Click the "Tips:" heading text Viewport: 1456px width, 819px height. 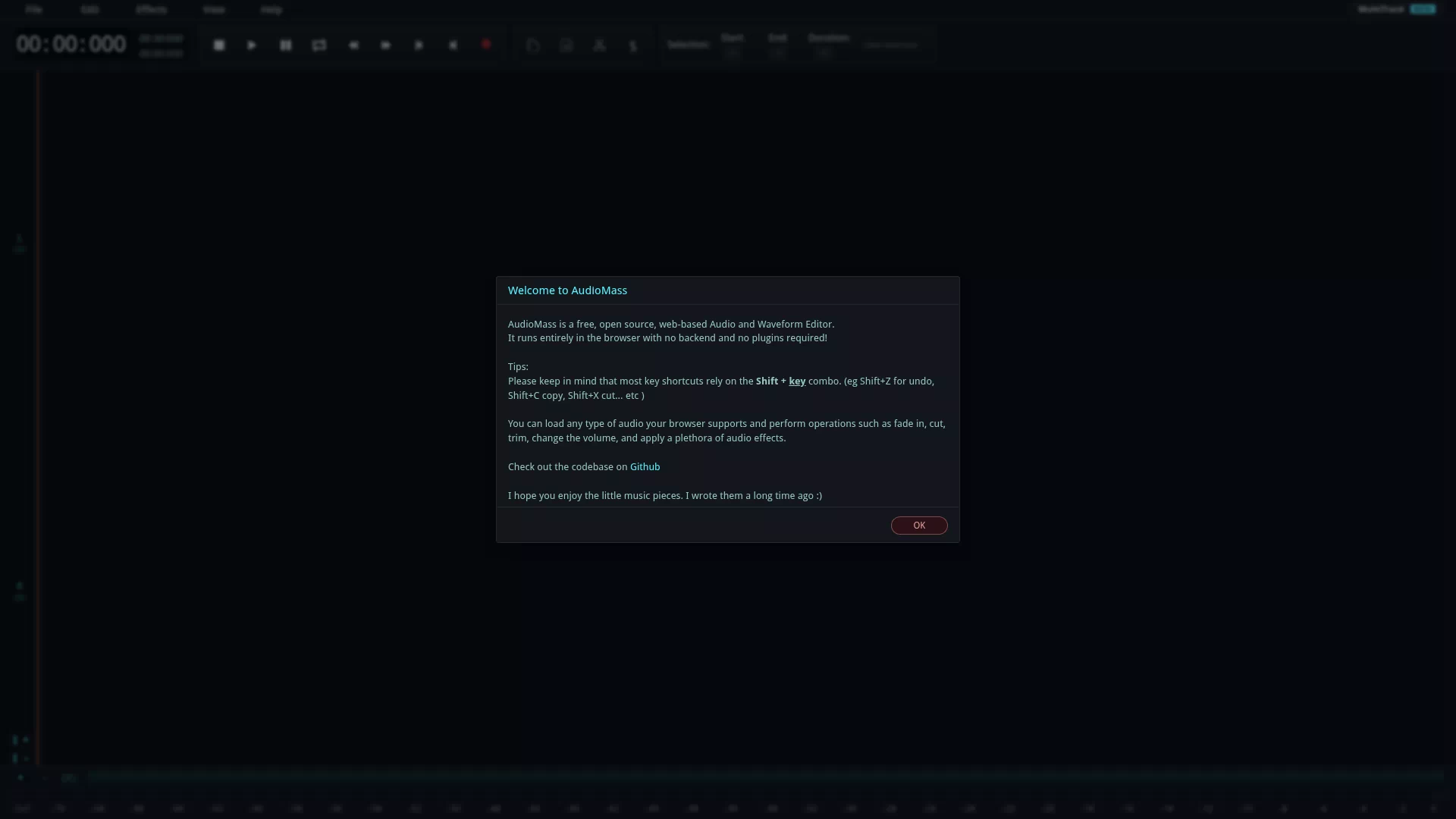518,367
